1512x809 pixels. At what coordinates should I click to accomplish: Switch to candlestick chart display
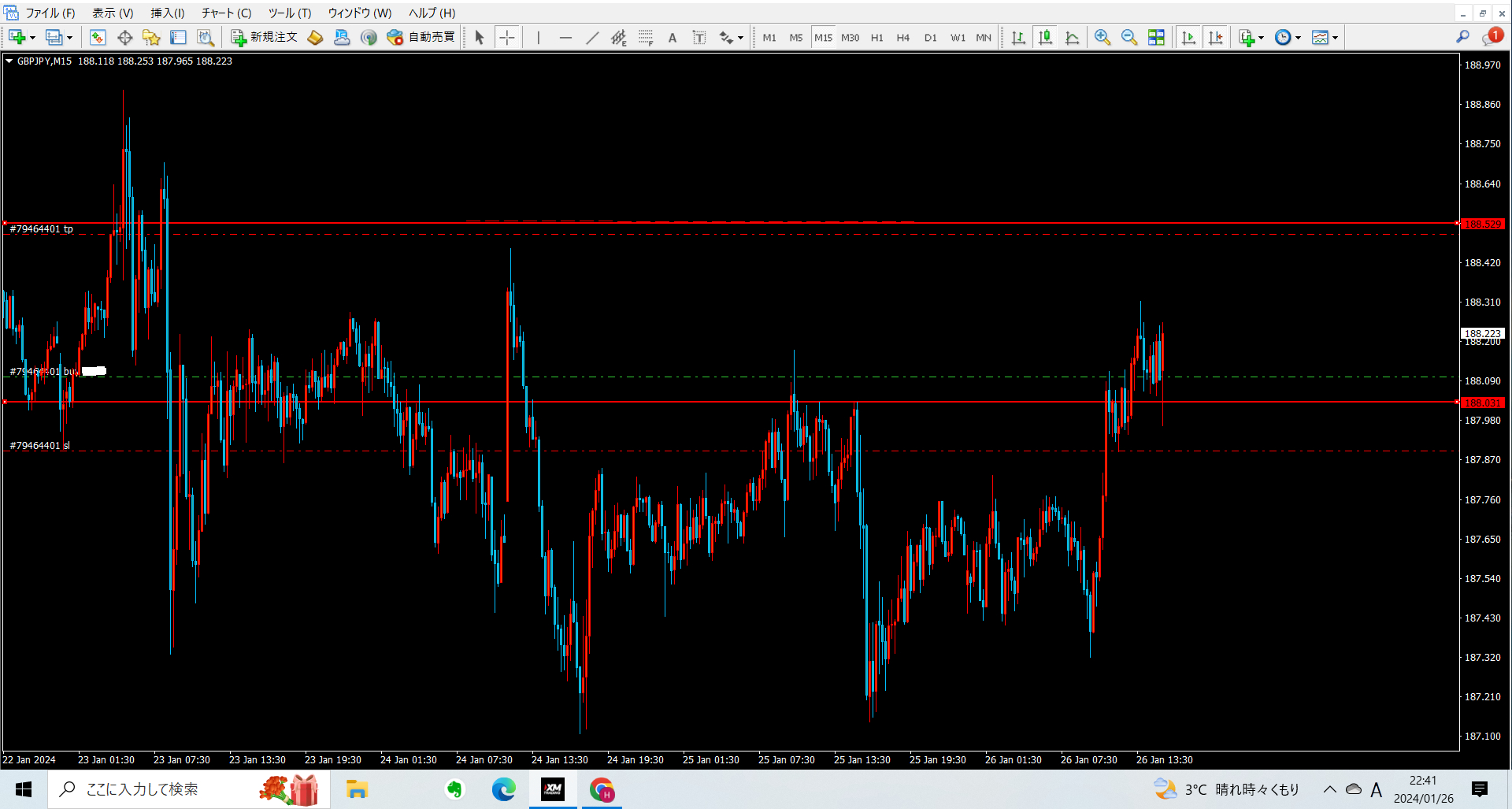tap(1045, 37)
